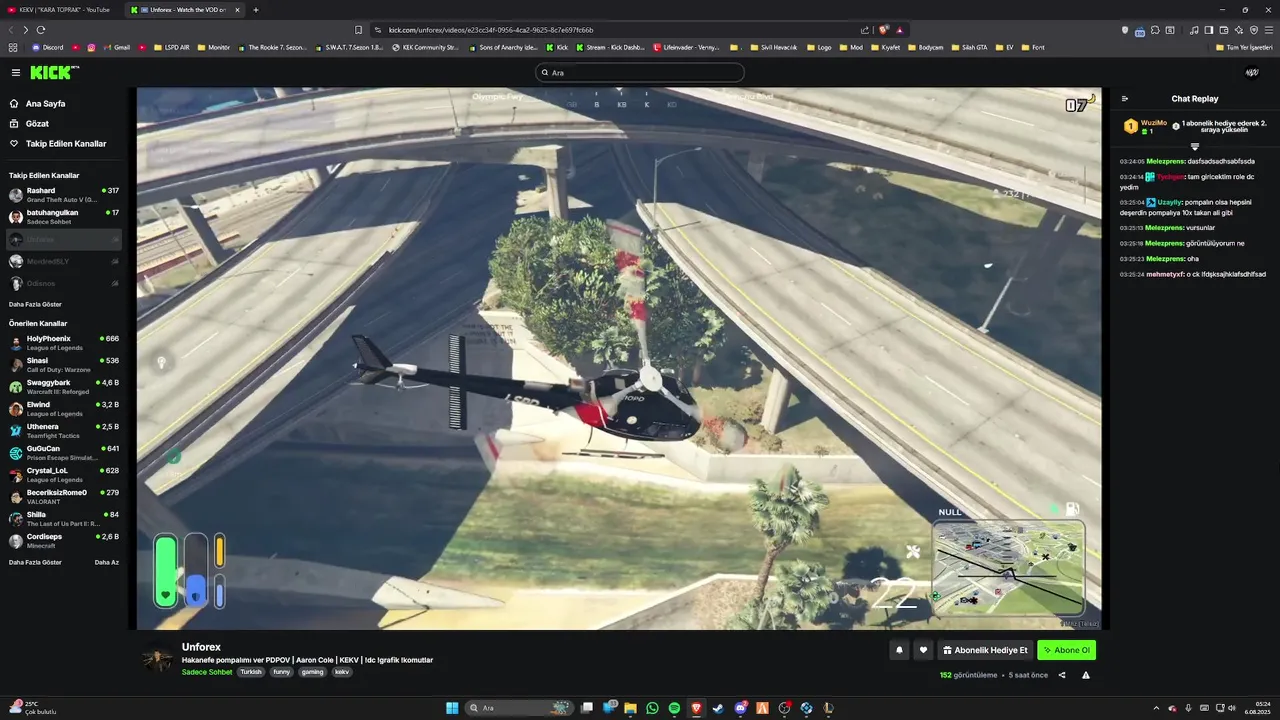The width and height of the screenshot is (1280, 720).
Task: Click the KICK logo
Action: pos(54,72)
